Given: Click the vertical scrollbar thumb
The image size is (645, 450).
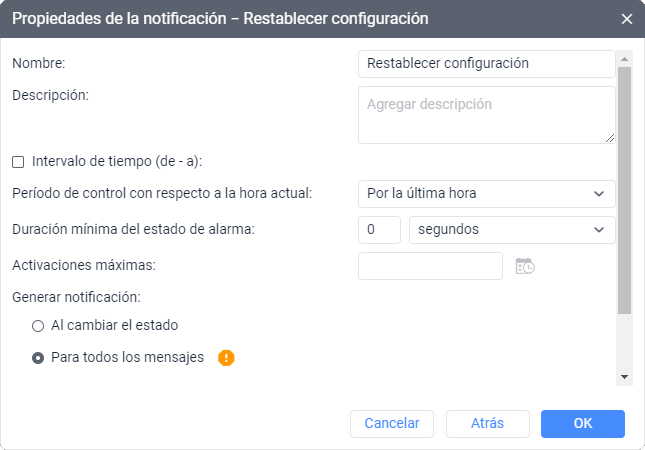Looking at the screenshot, I should 624,190.
